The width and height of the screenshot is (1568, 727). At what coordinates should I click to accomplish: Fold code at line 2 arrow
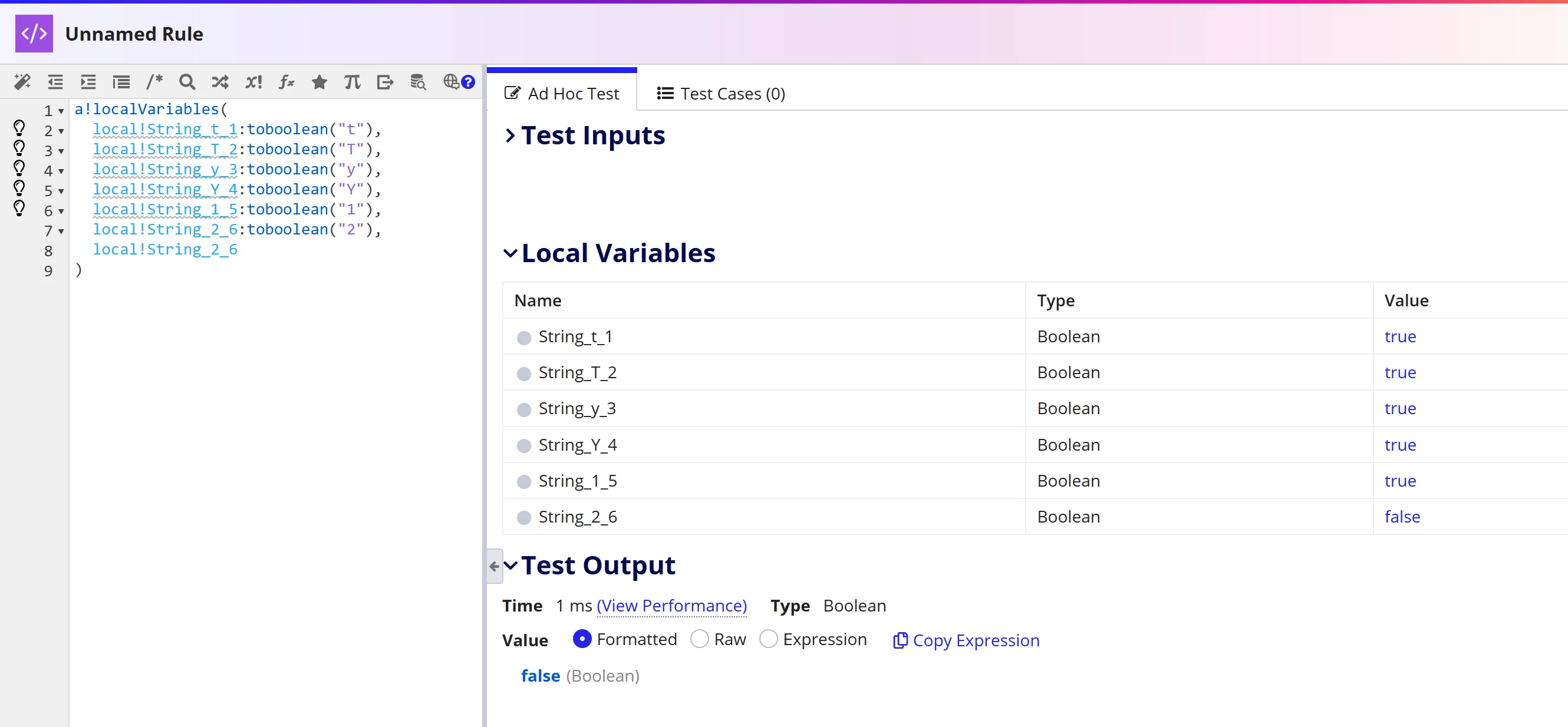pos(61,131)
